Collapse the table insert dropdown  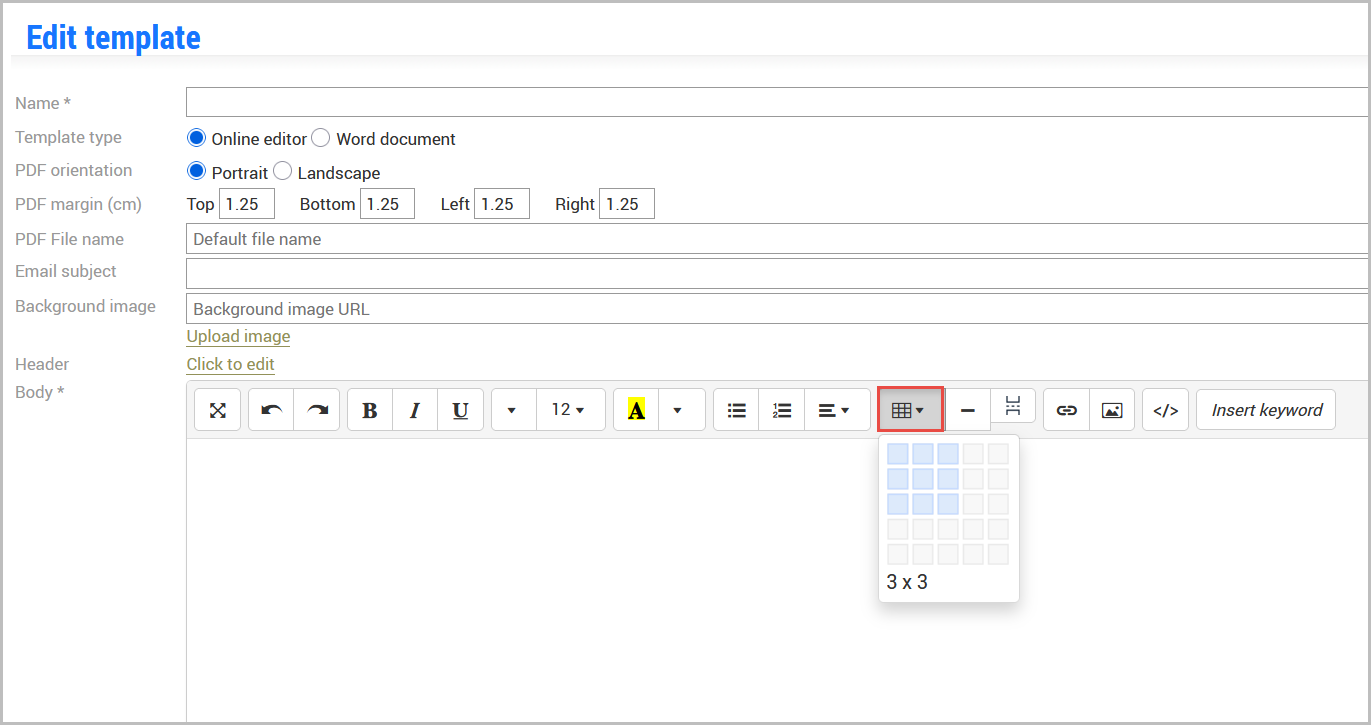coord(910,410)
